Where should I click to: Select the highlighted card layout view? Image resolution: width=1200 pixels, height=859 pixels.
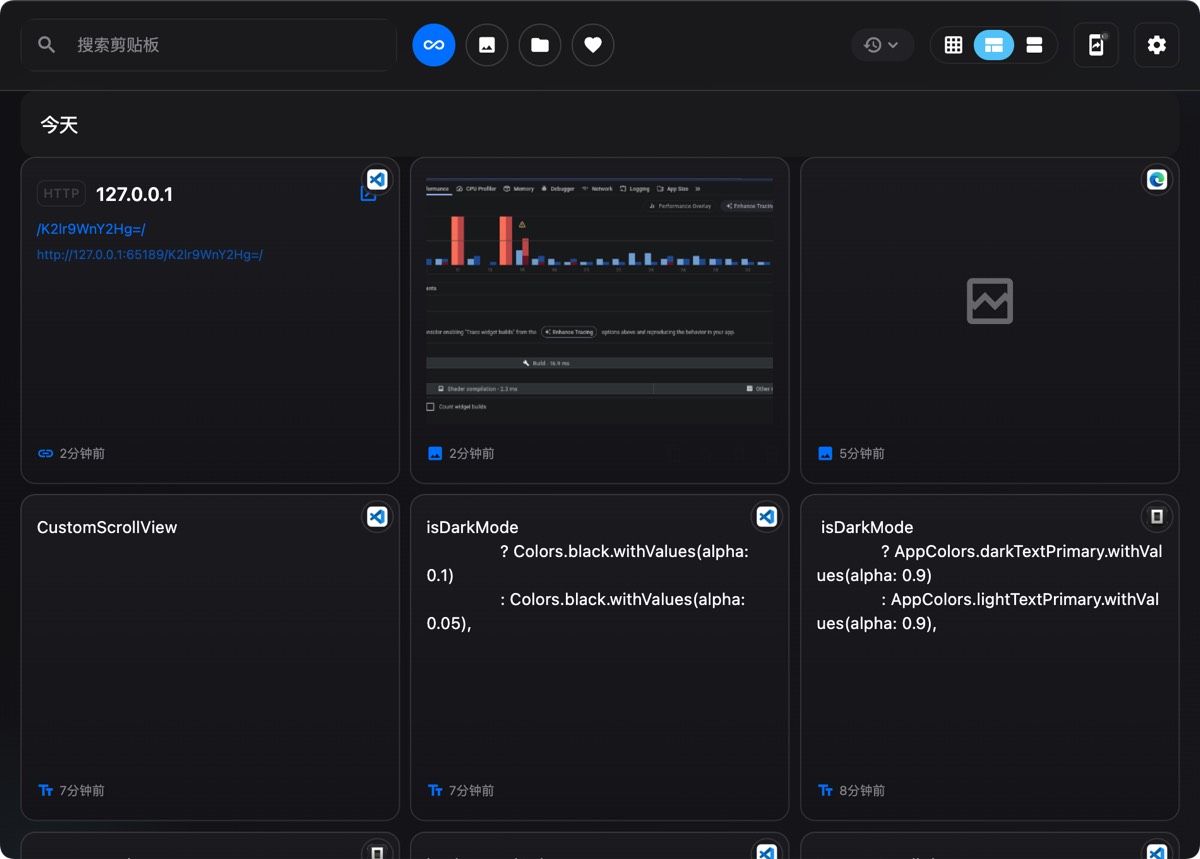click(x=994, y=45)
